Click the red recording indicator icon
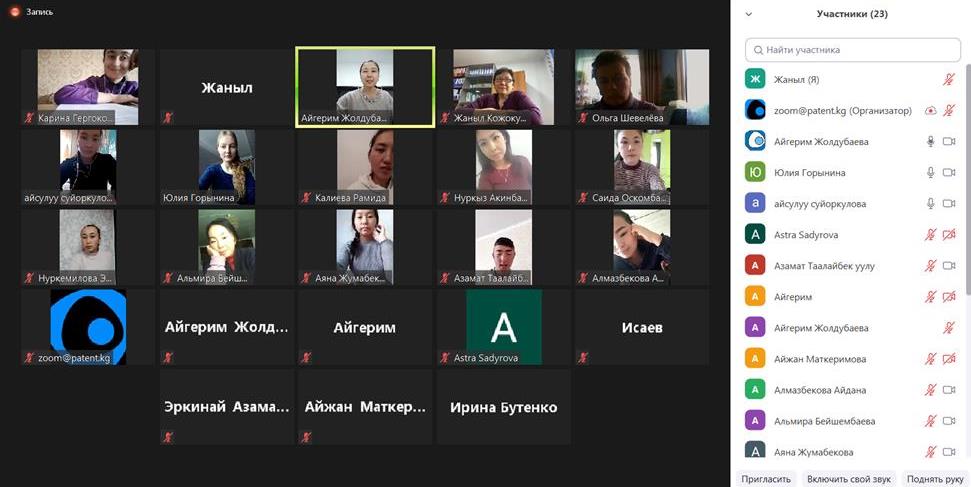971x487 pixels. (x=15, y=12)
